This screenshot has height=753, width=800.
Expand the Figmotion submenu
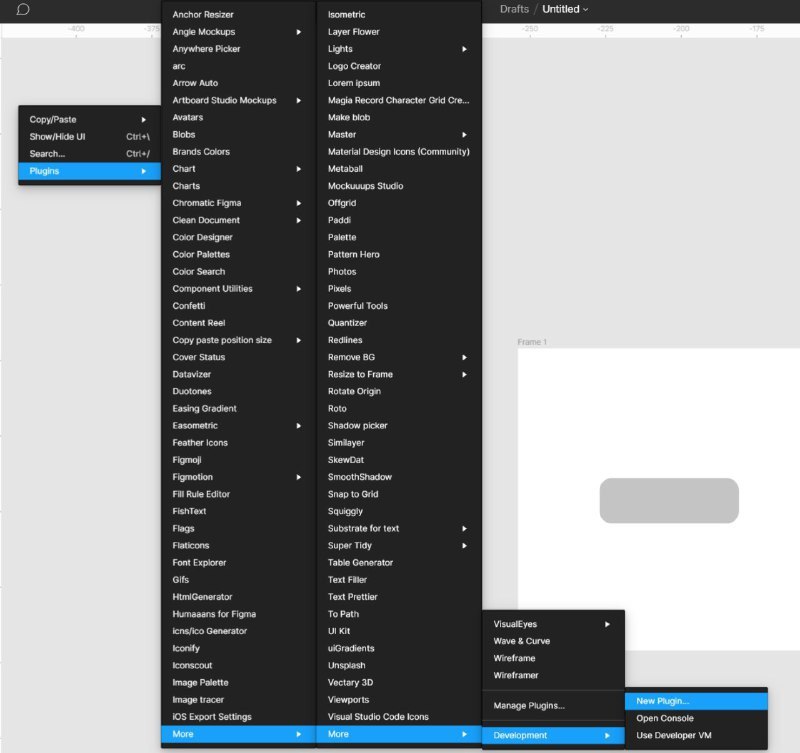[238, 477]
